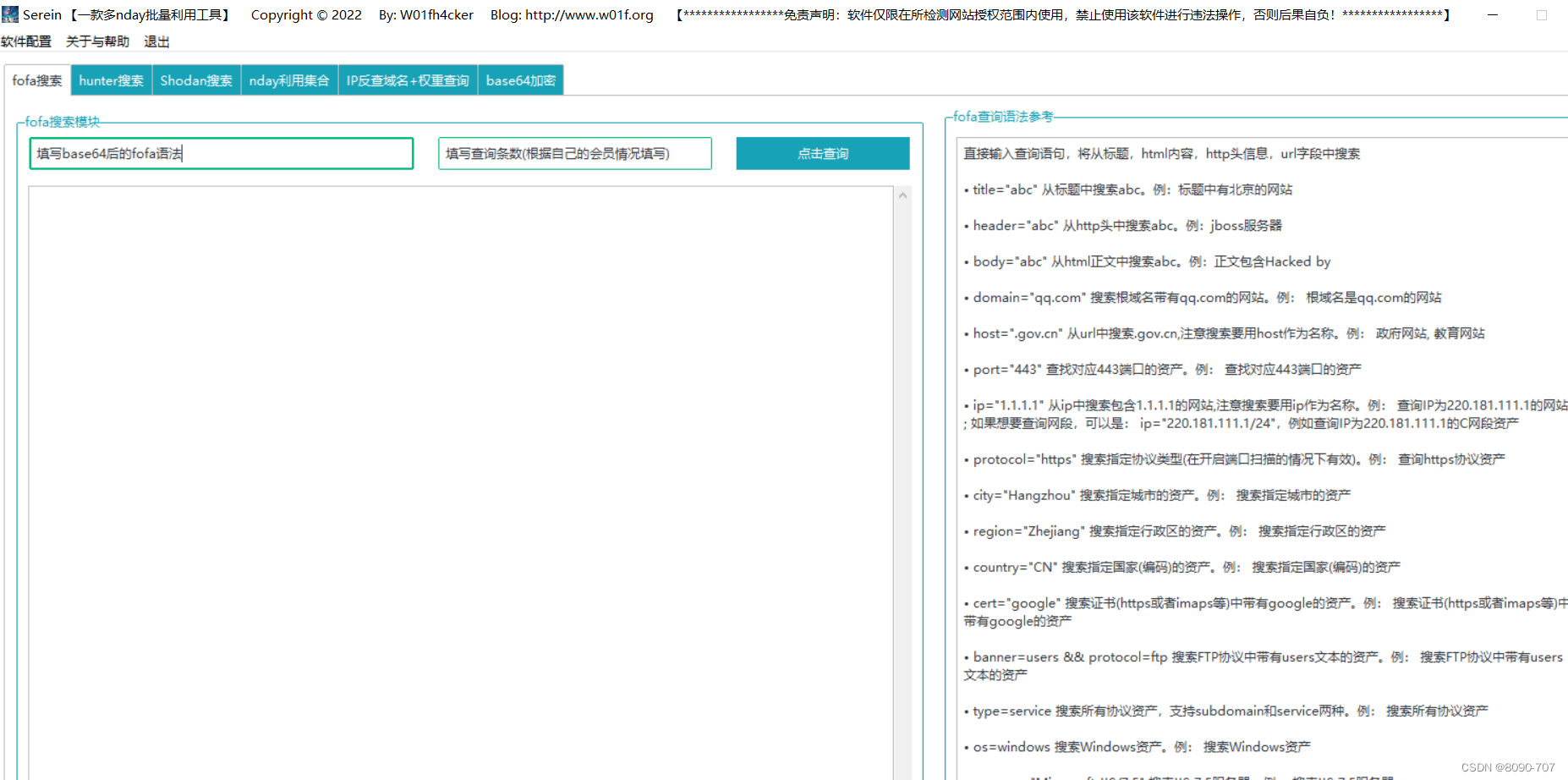Open the 软件配置 menu
Screen dimensions: 1568x780
pos(26,41)
